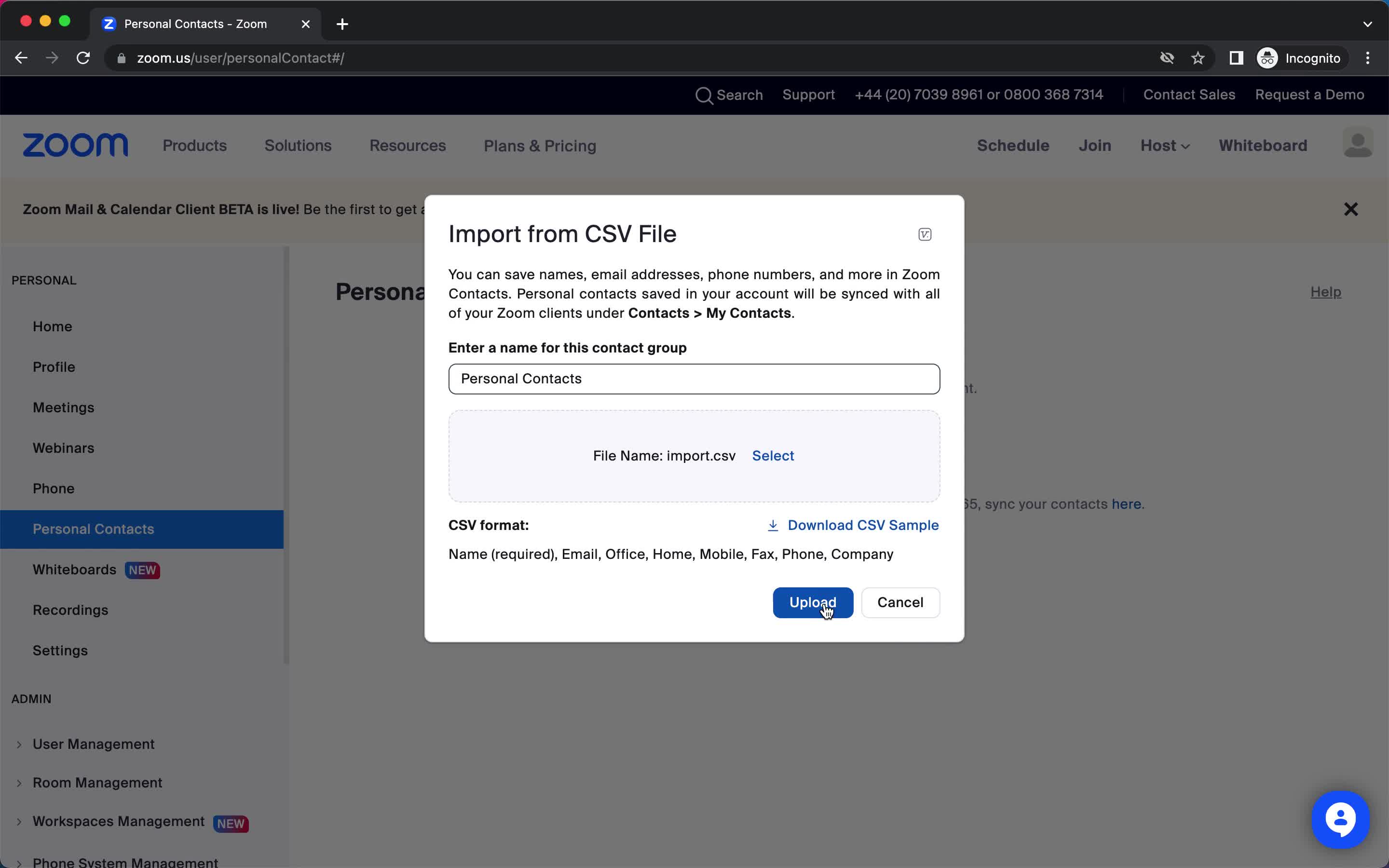
Task: Open a new tab with the plus icon
Action: pos(342,24)
